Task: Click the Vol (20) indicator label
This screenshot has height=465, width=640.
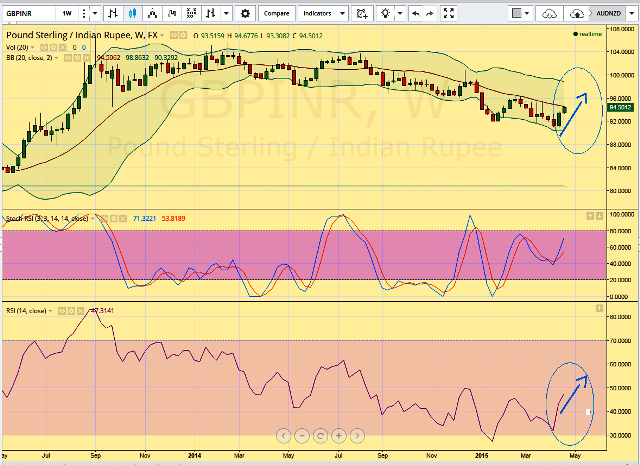Action: pos(19,47)
